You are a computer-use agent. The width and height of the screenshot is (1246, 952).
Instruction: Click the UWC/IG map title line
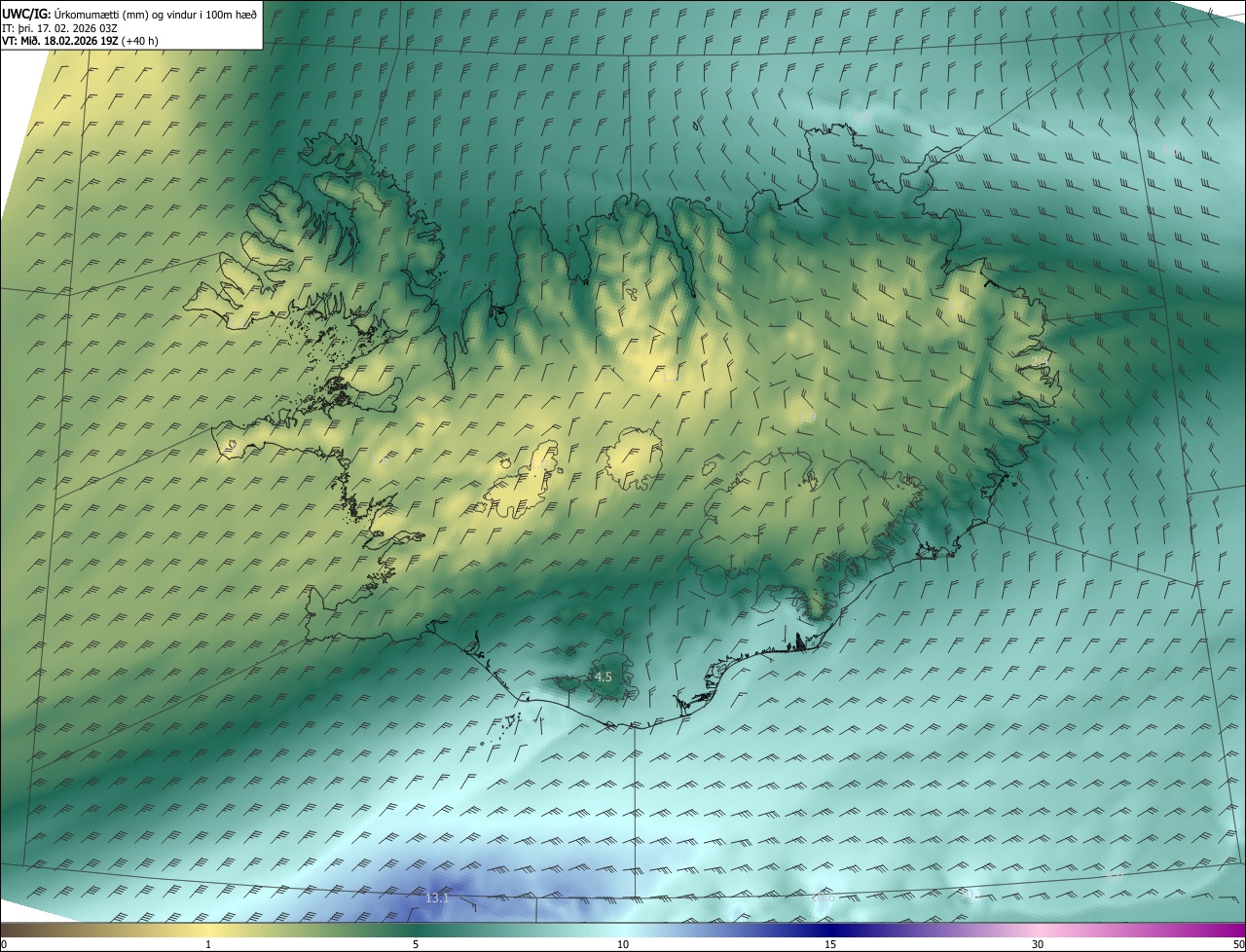tap(129, 13)
